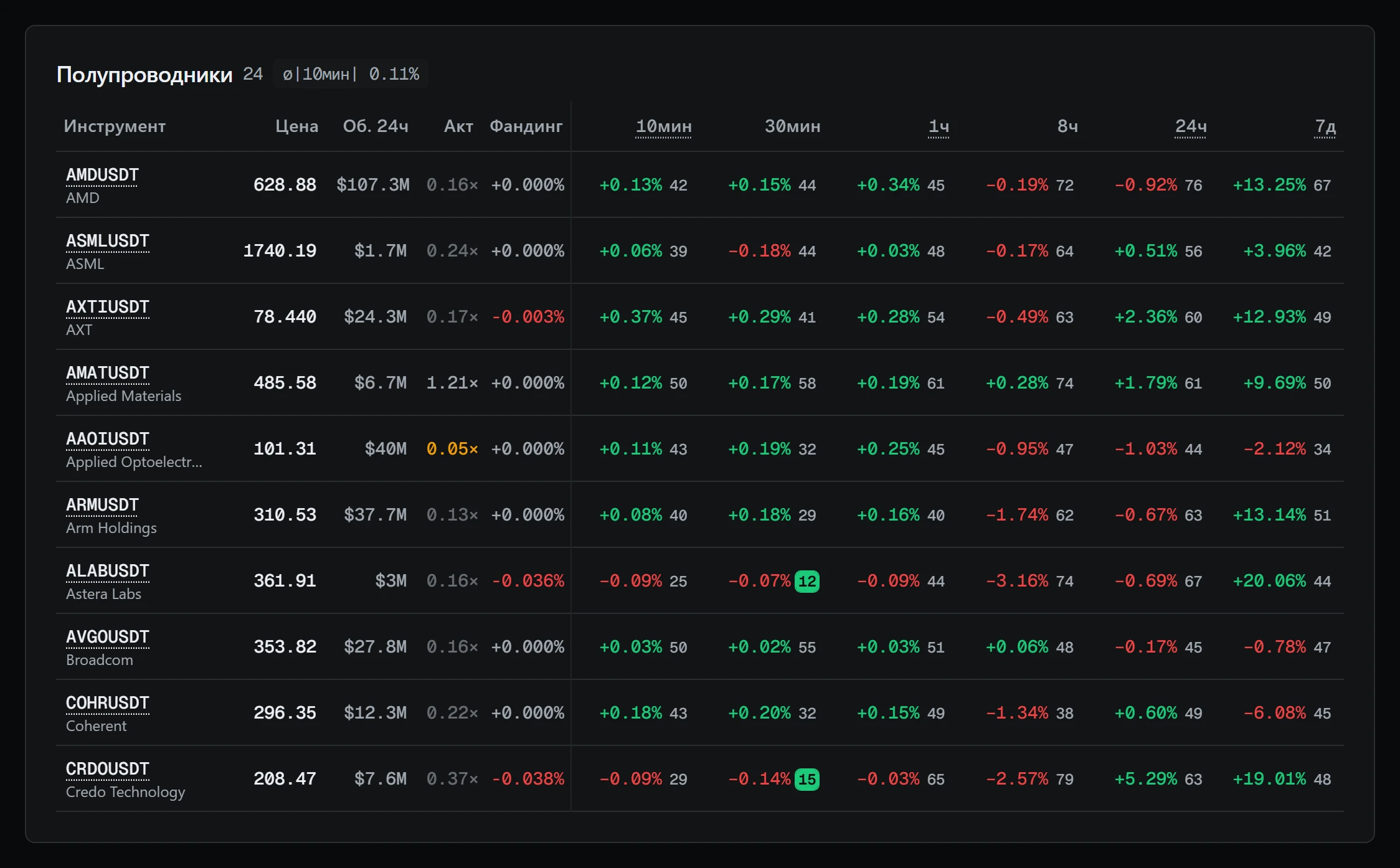Image resolution: width=1400 pixels, height=868 pixels.
Task: Click the 8ч column header
Action: pyautogui.click(x=1067, y=126)
